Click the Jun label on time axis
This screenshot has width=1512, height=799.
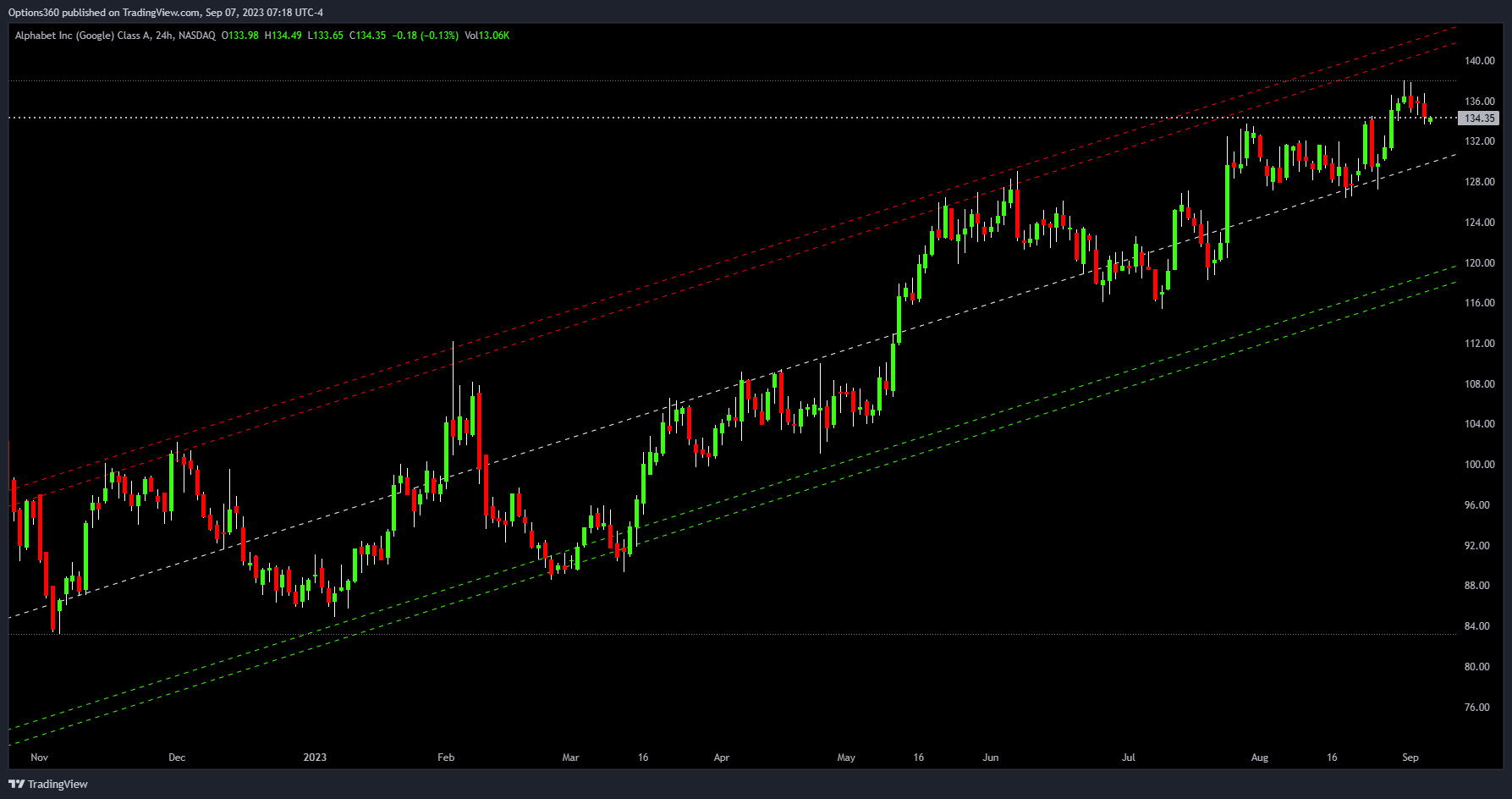991,758
